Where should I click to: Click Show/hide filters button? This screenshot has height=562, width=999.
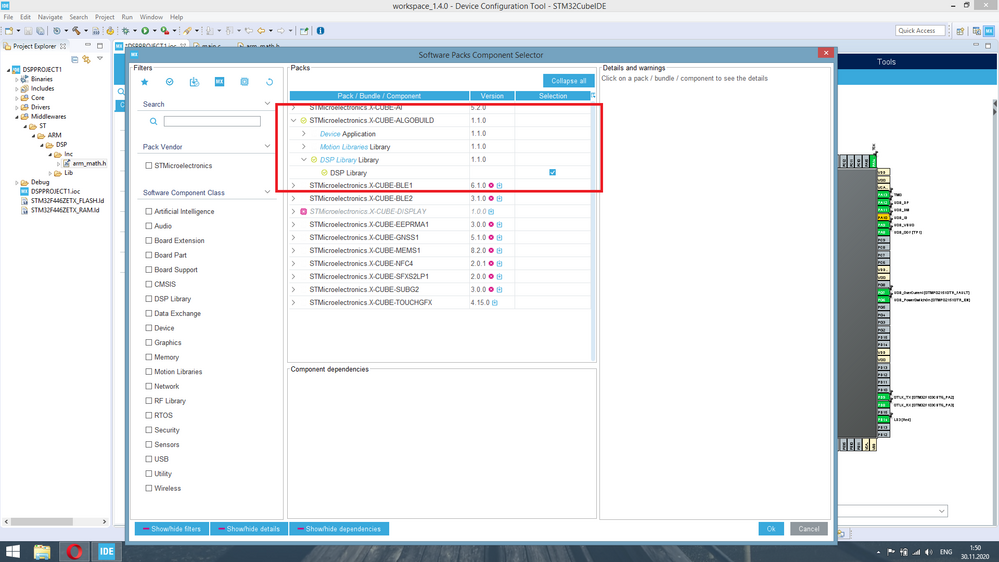click(x=171, y=529)
